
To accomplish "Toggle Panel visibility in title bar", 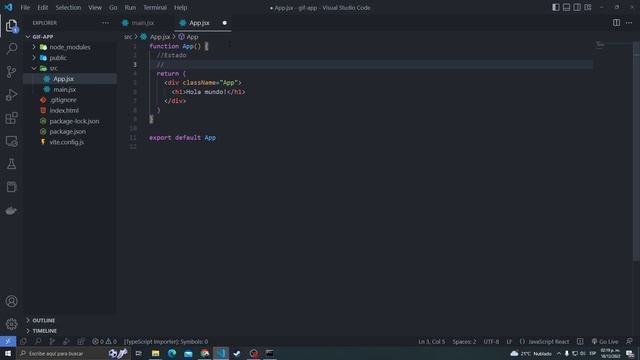I will 567,7.
